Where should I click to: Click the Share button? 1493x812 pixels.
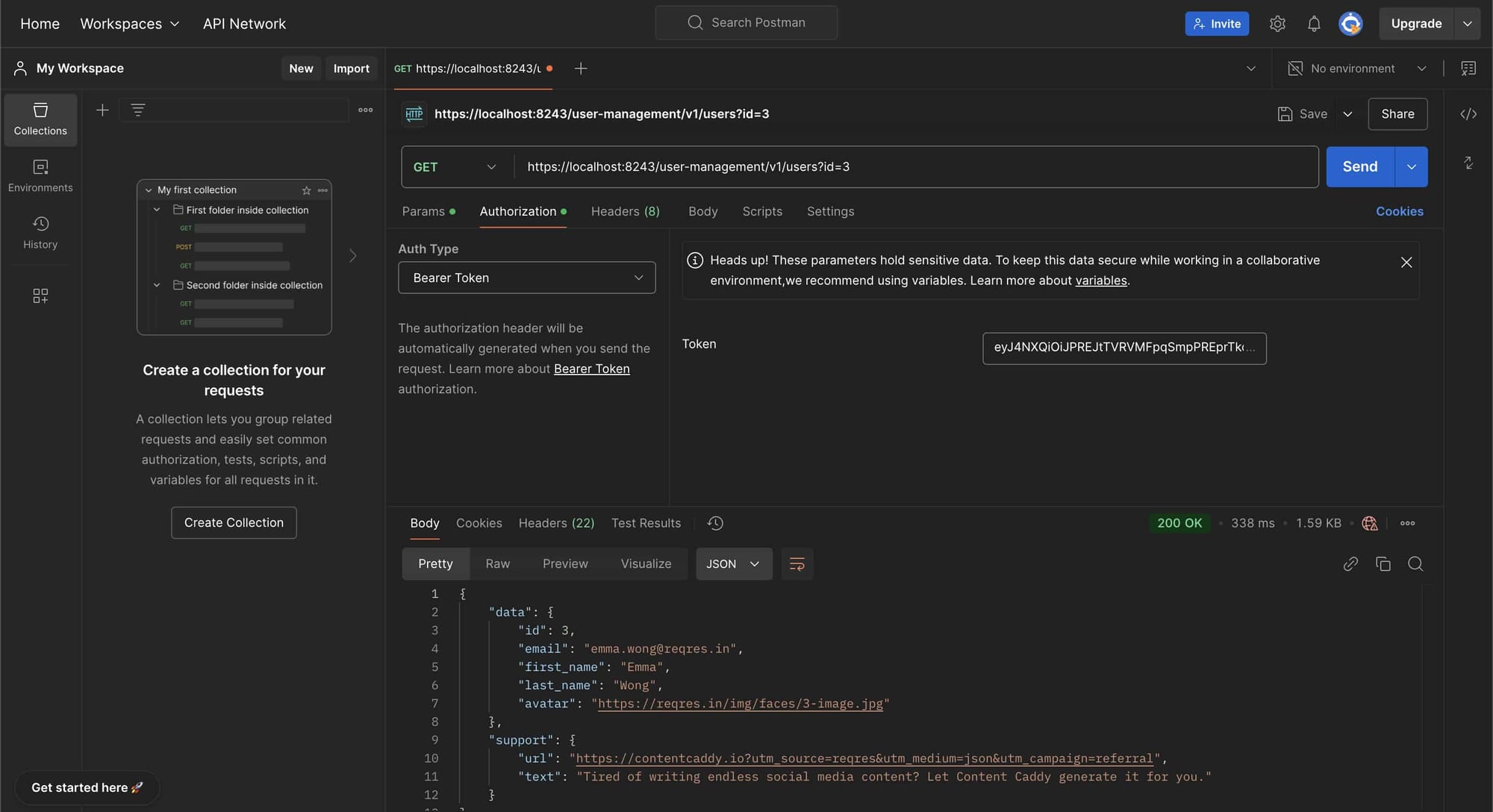click(x=1397, y=114)
